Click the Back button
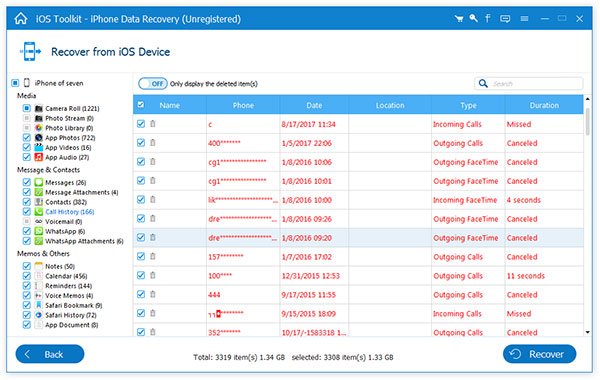Screen dimensions: 600x380 point(50,354)
